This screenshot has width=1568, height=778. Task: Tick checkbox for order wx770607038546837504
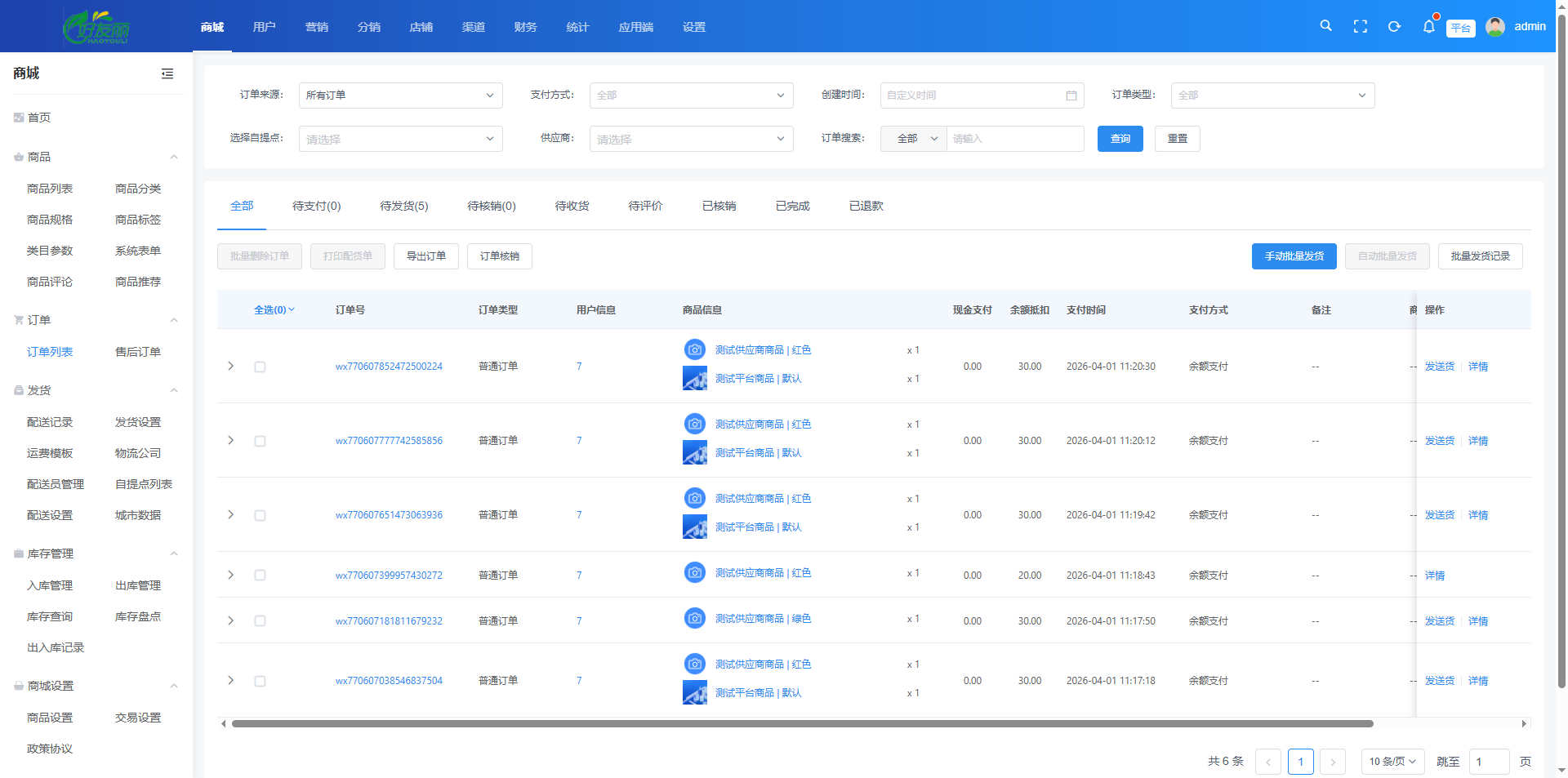pyautogui.click(x=260, y=681)
